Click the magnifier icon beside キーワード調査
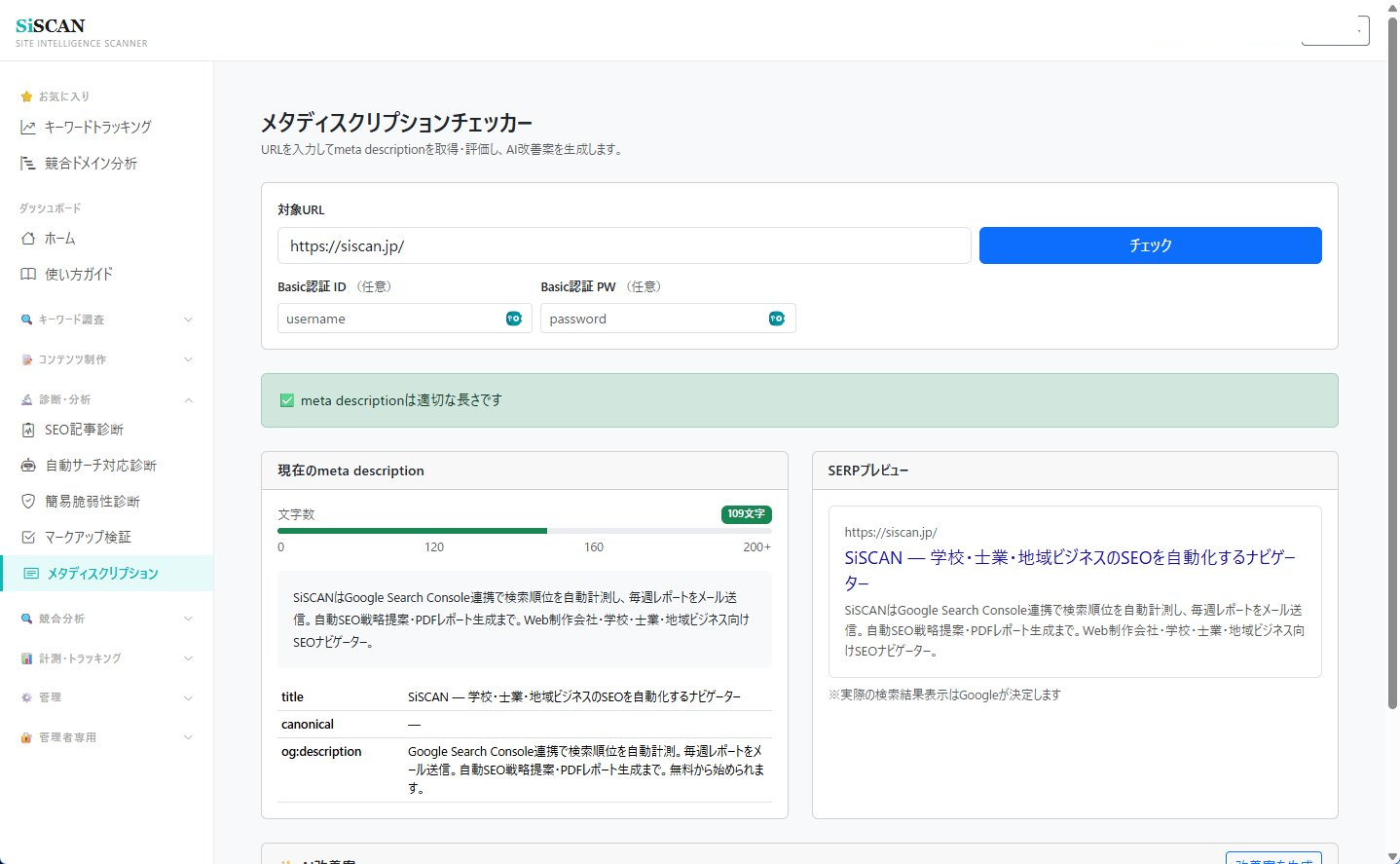The image size is (1400, 864). (26, 319)
